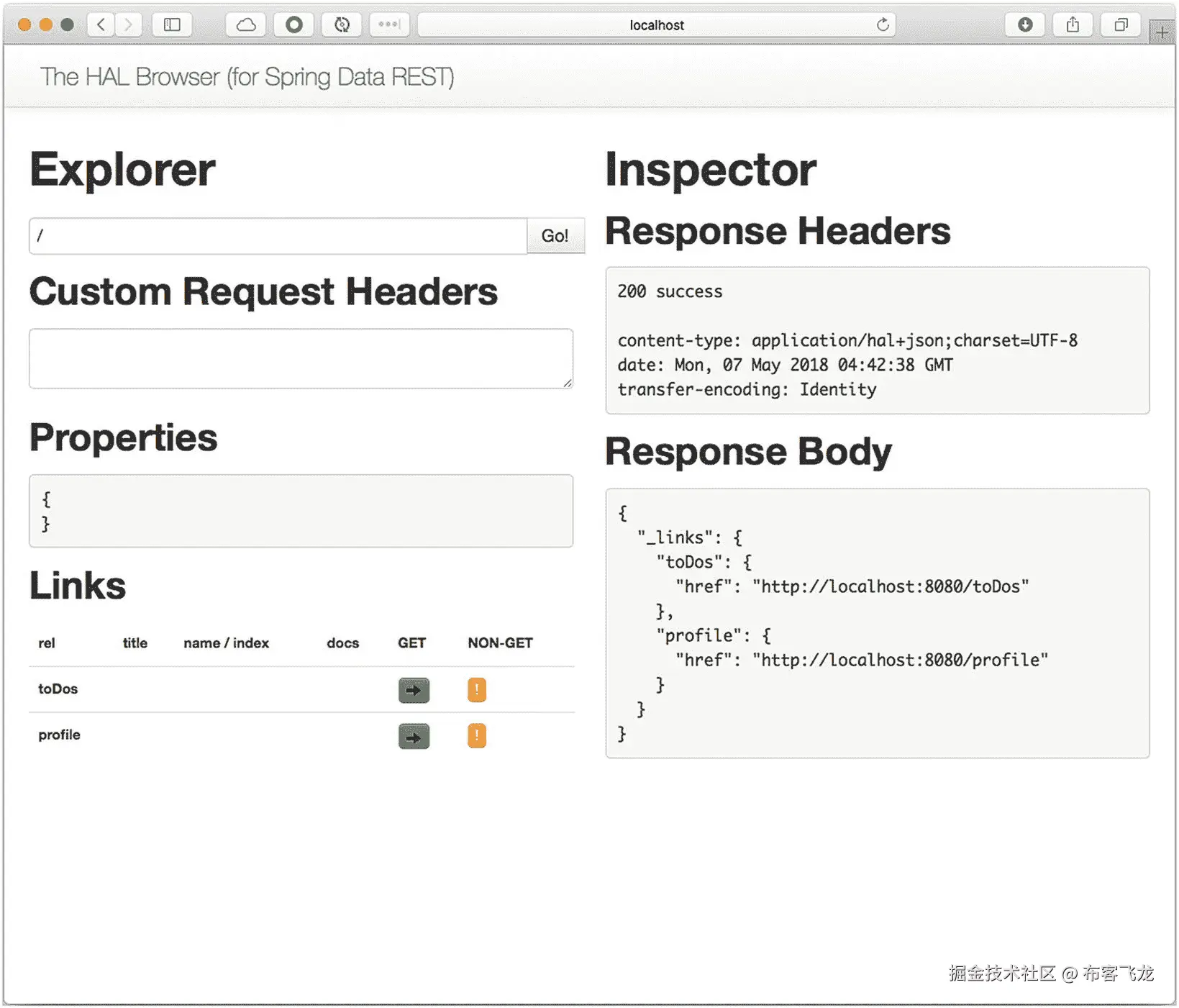Click the rel column header
1179x1008 pixels.
click(x=47, y=643)
